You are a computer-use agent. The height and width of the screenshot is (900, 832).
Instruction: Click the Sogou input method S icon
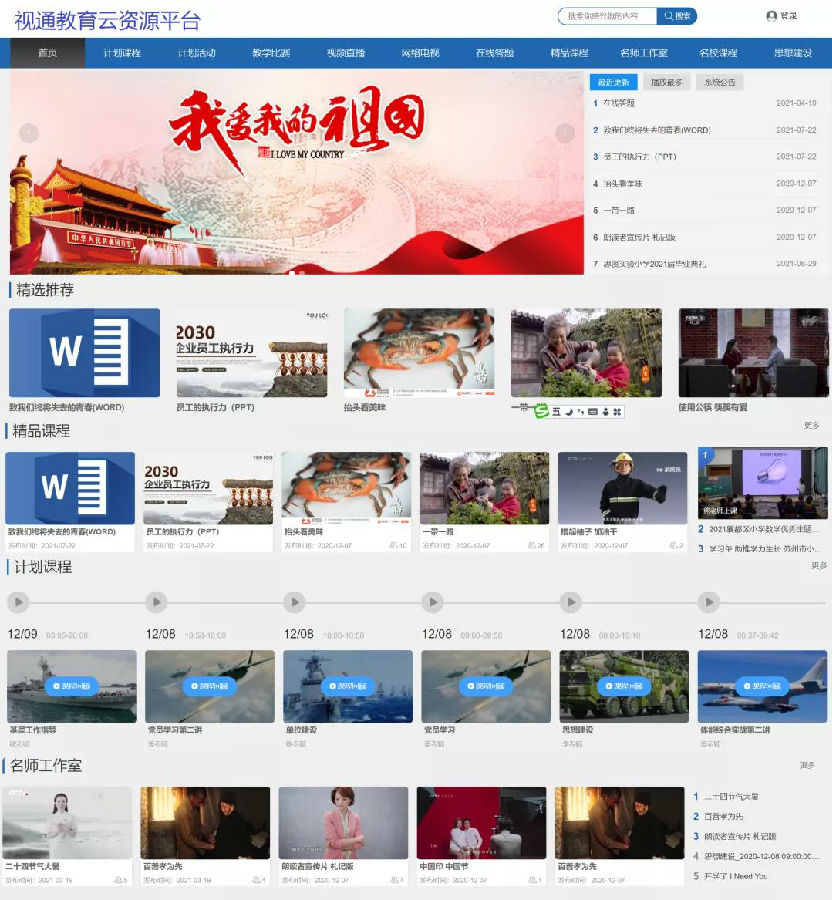pos(542,411)
